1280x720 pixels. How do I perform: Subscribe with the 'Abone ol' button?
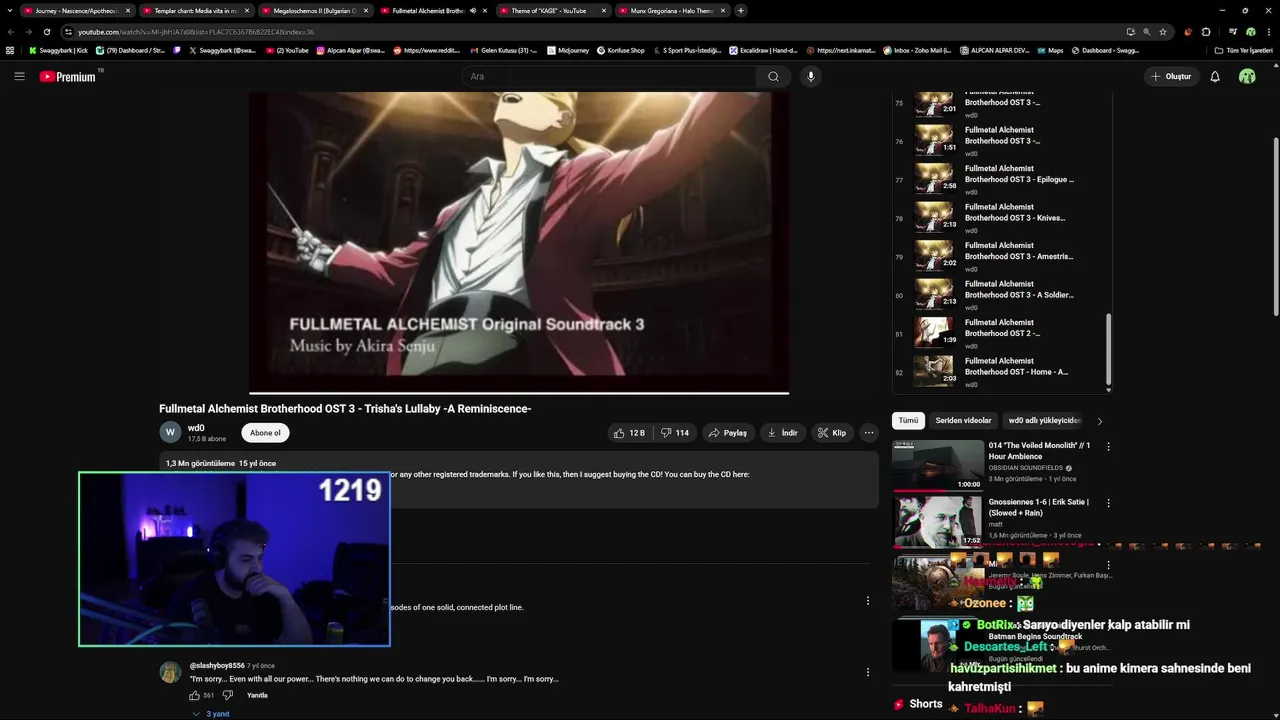pyautogui.click(x=265, y=433)
